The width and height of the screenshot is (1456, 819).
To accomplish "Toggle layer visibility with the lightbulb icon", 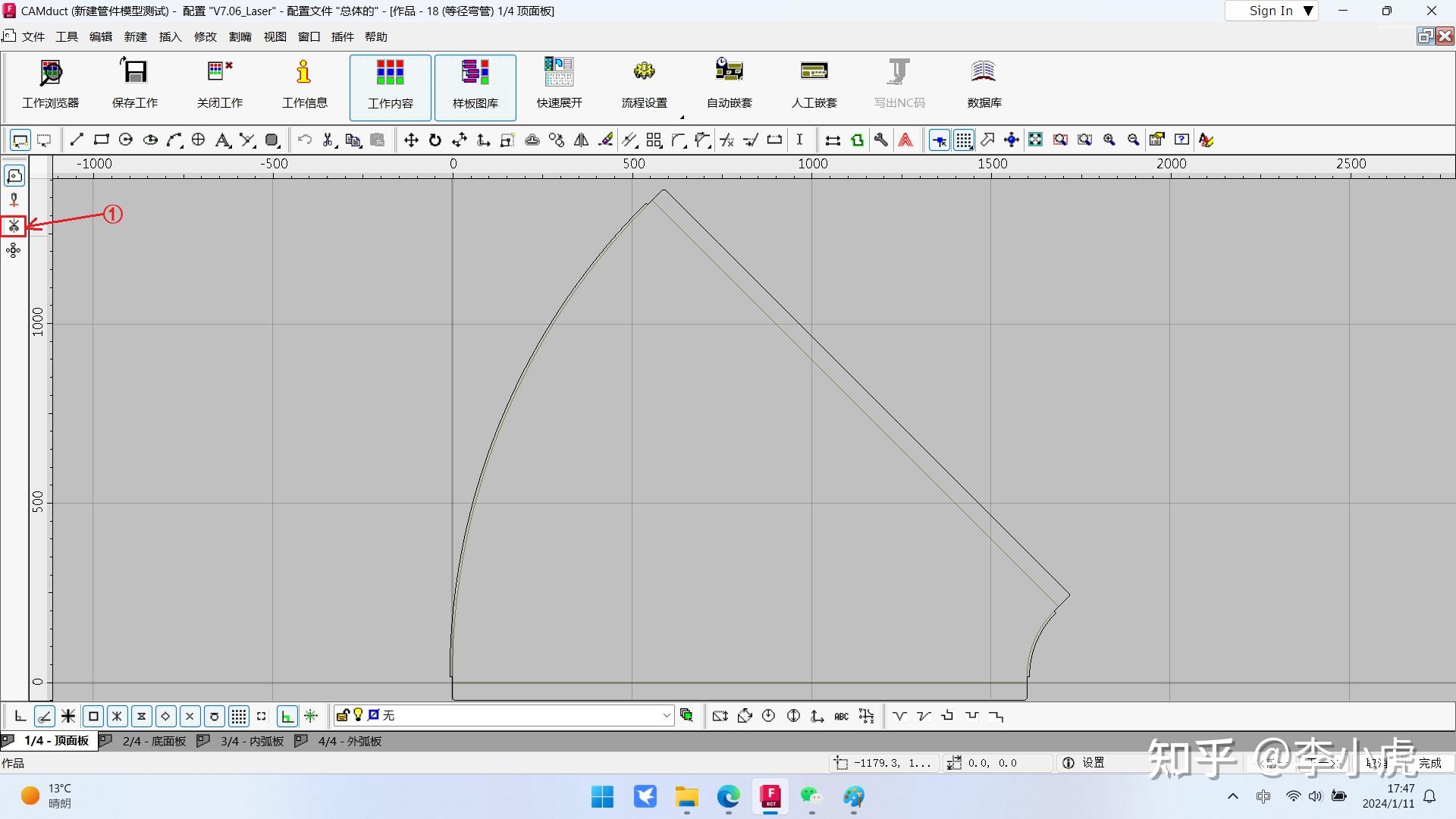I will click(357, 715).
